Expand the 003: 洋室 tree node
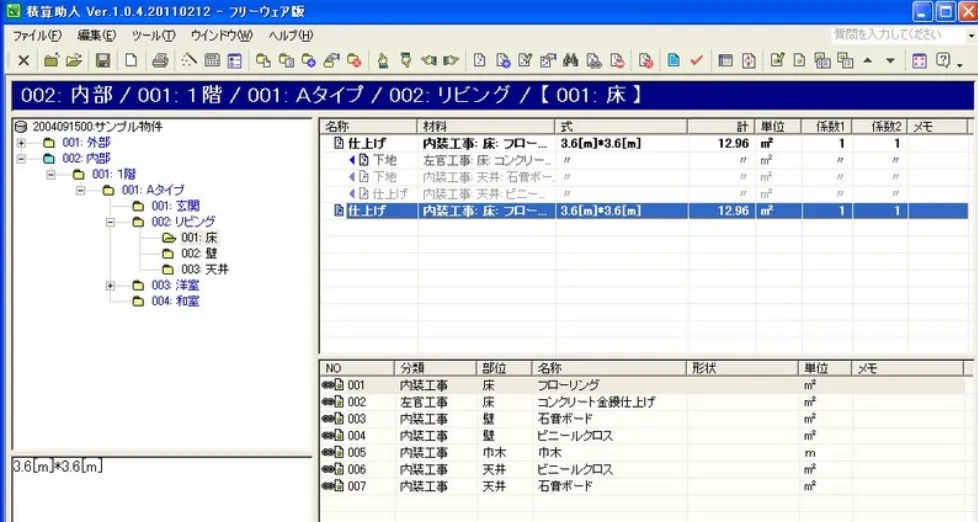The width and height of the screenshot is (978, 522). (110, 286)
